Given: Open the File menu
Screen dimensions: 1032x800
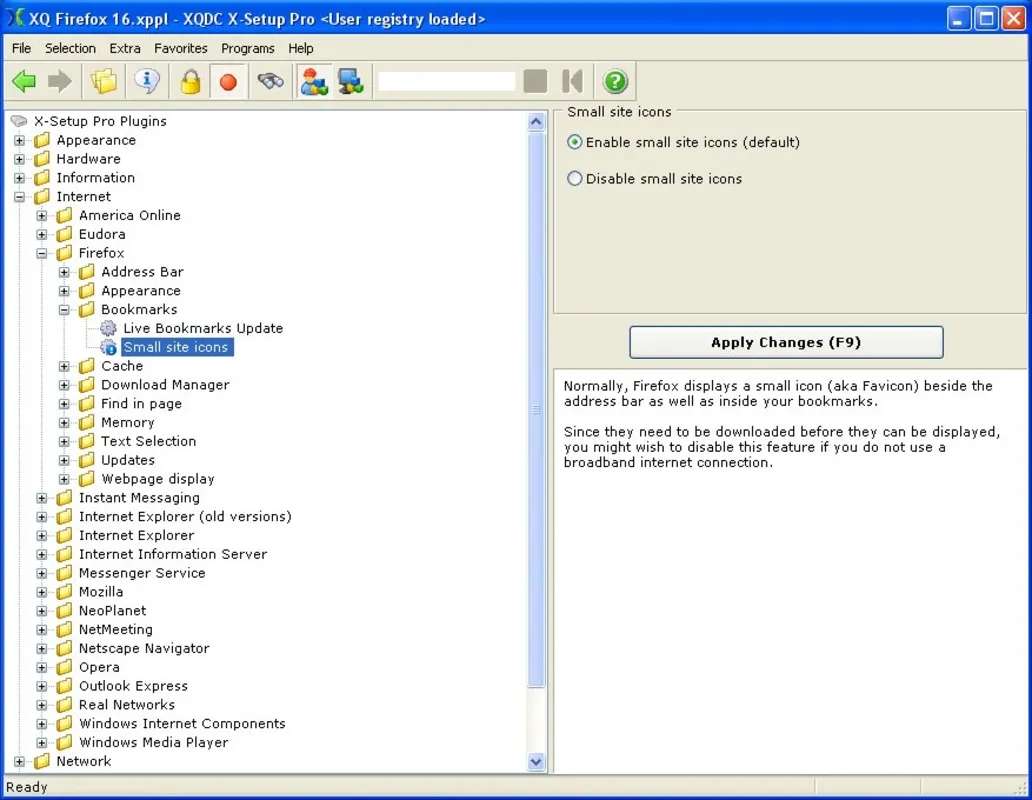Looking at the screenshot, I should (21, 48).
